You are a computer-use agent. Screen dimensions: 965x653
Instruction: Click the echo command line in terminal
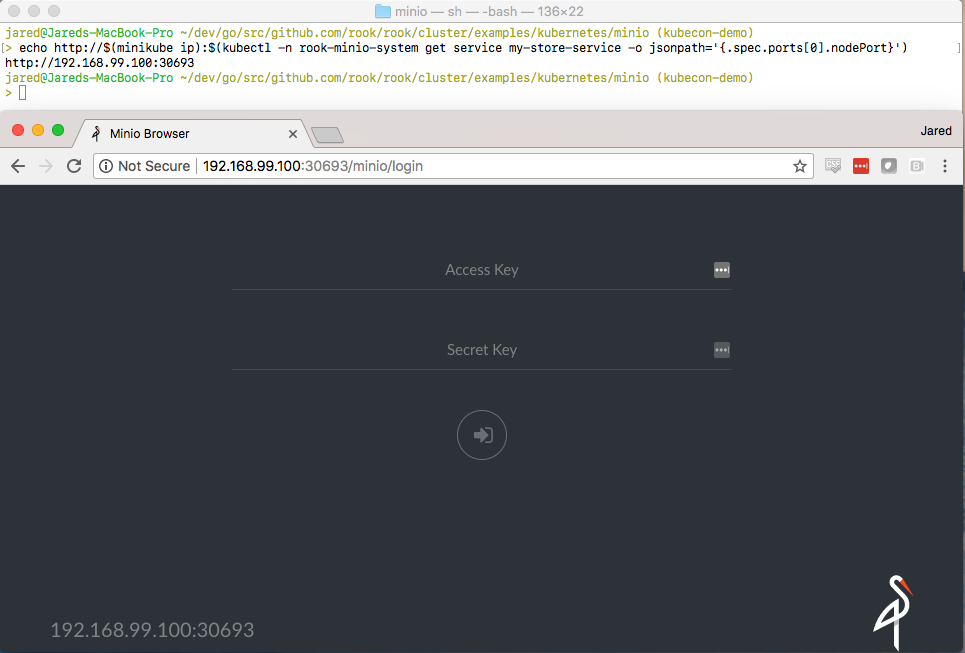(463, 48)
